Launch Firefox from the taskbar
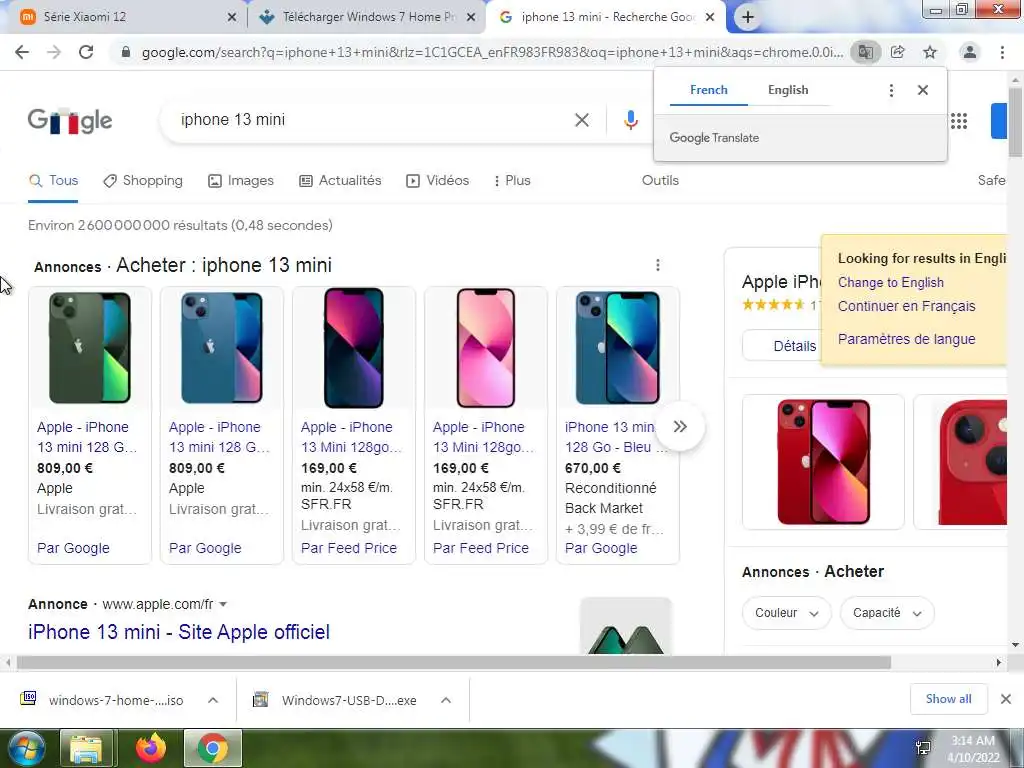The image size is (1024, 768). pos(151,748)
